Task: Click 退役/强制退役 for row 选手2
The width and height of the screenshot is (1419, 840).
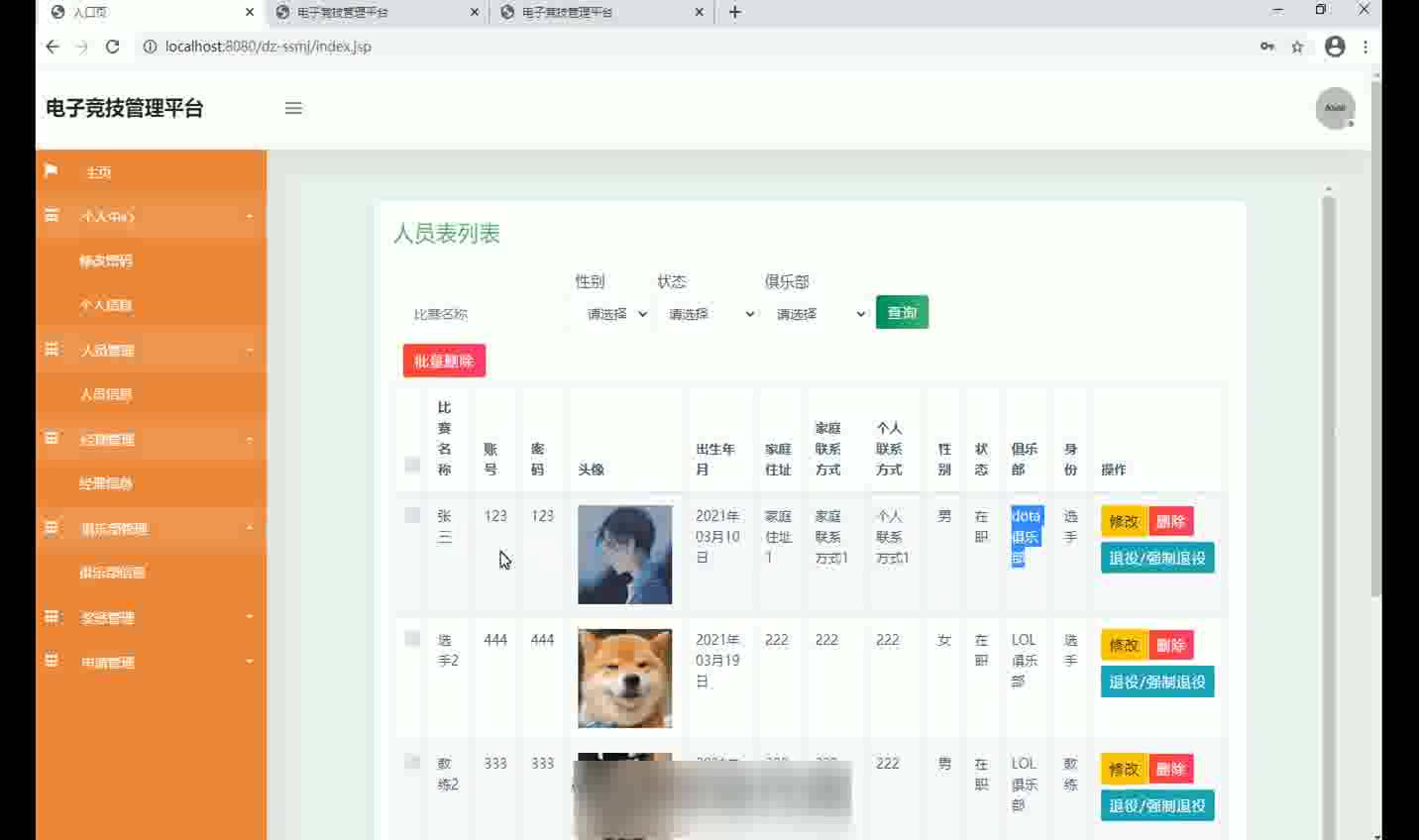Action: click(x=1157, y=682)
